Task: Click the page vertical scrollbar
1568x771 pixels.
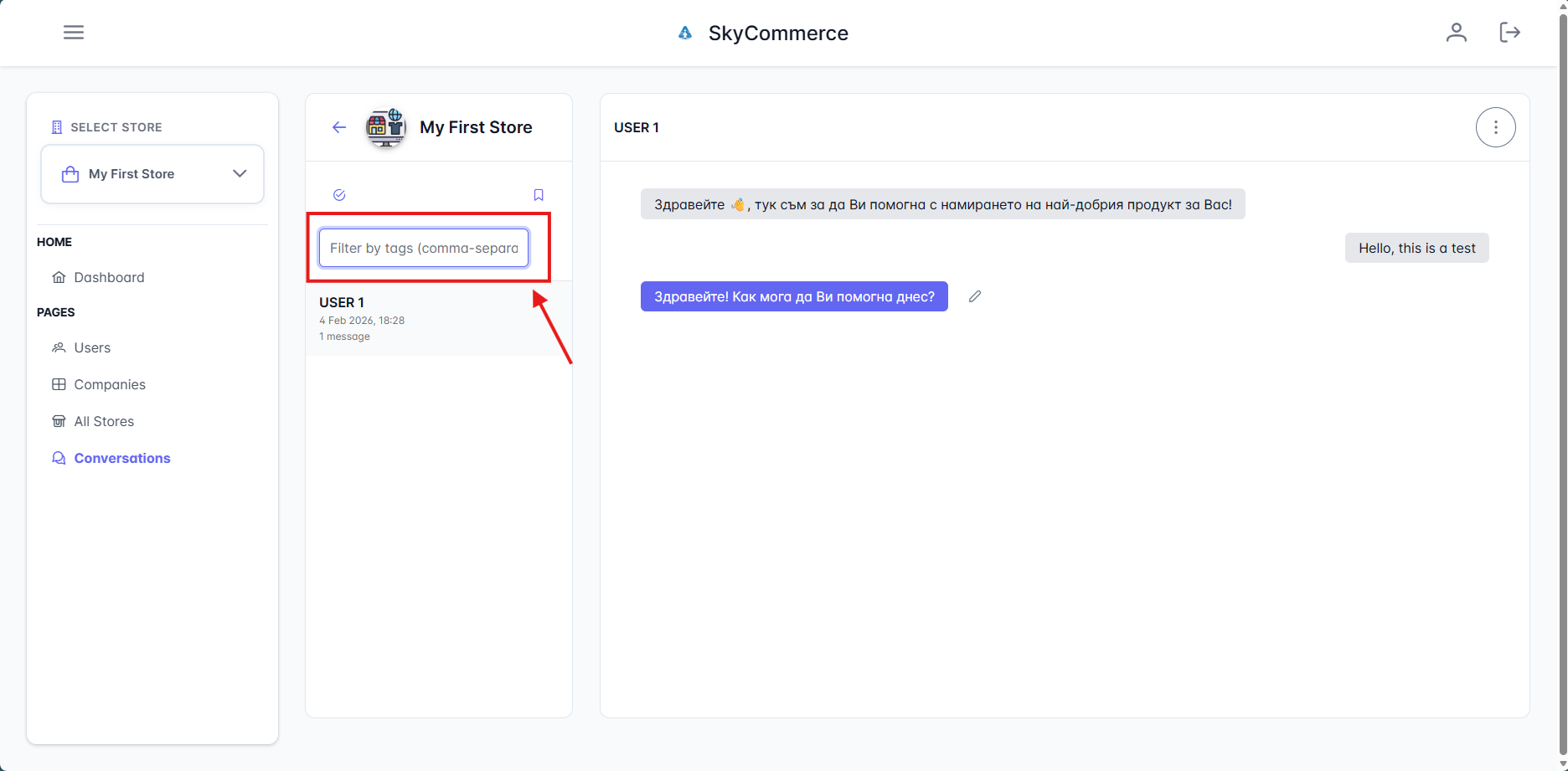Action: (1562, 385)
